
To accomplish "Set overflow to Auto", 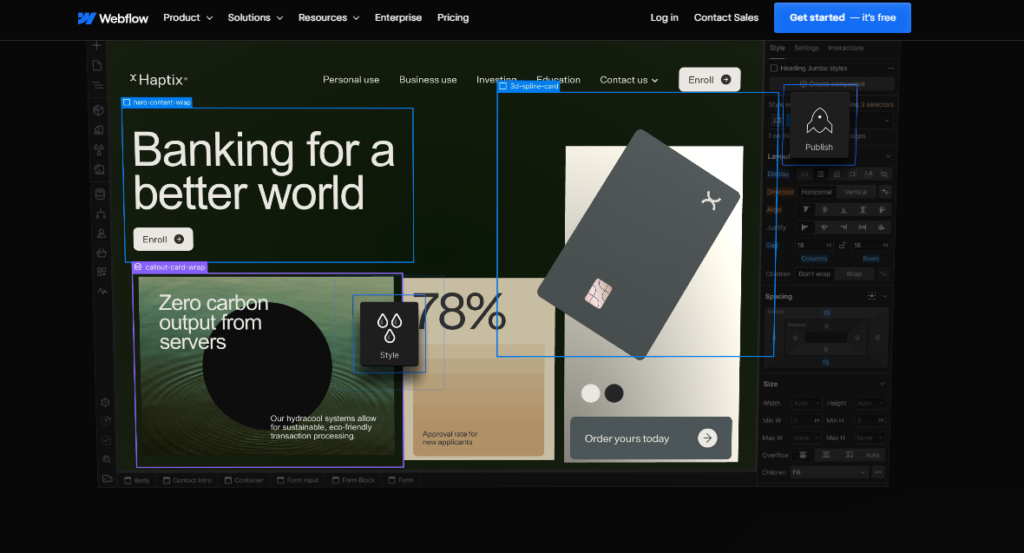I will 872,455.
